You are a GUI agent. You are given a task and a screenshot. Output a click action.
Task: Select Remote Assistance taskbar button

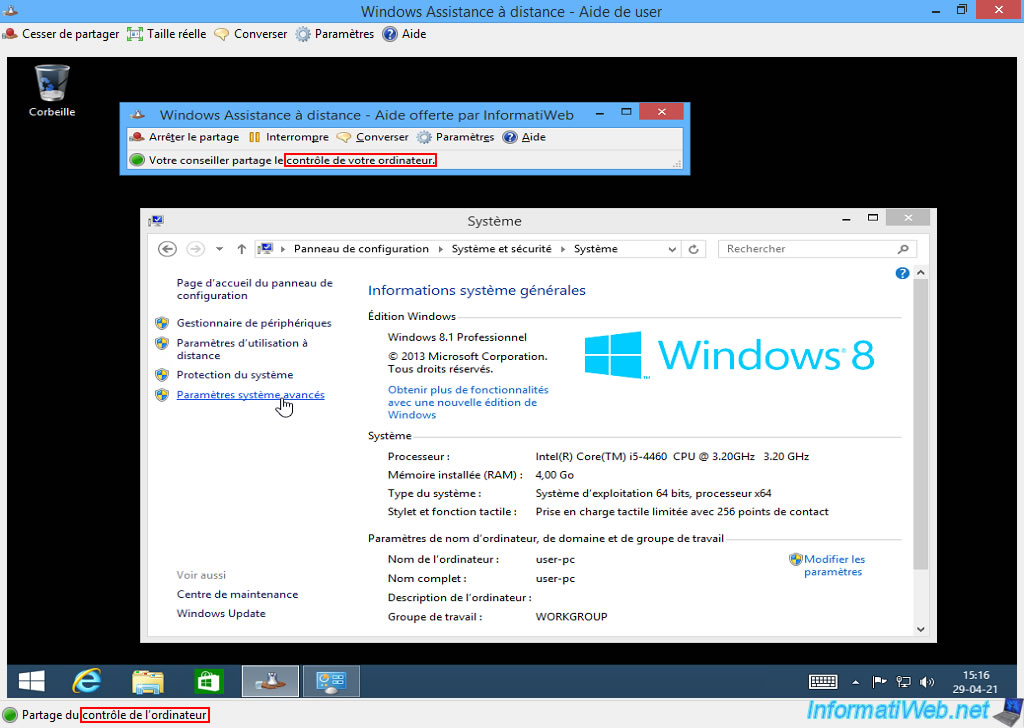[x=270, y=682]
